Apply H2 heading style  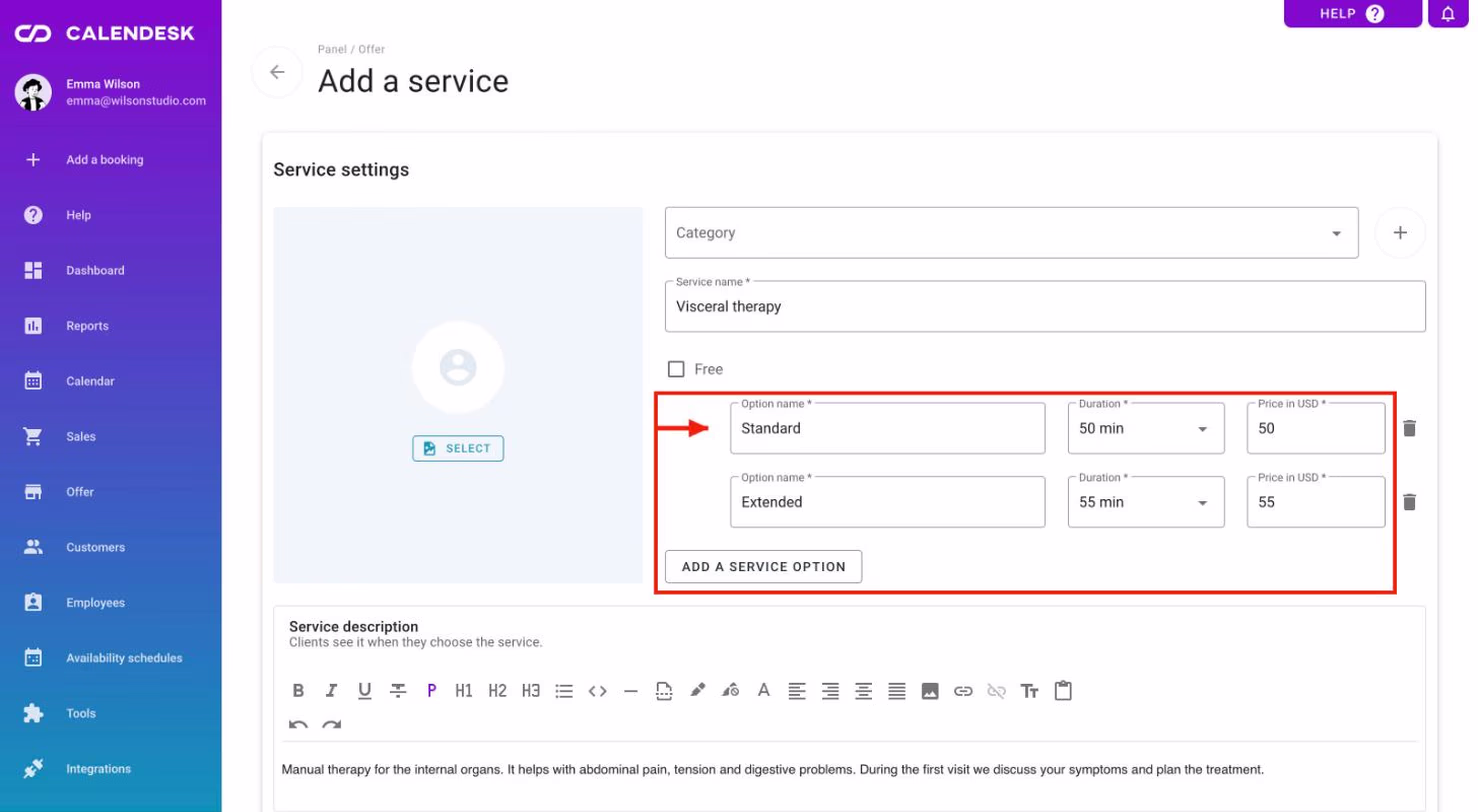point(498,690)
